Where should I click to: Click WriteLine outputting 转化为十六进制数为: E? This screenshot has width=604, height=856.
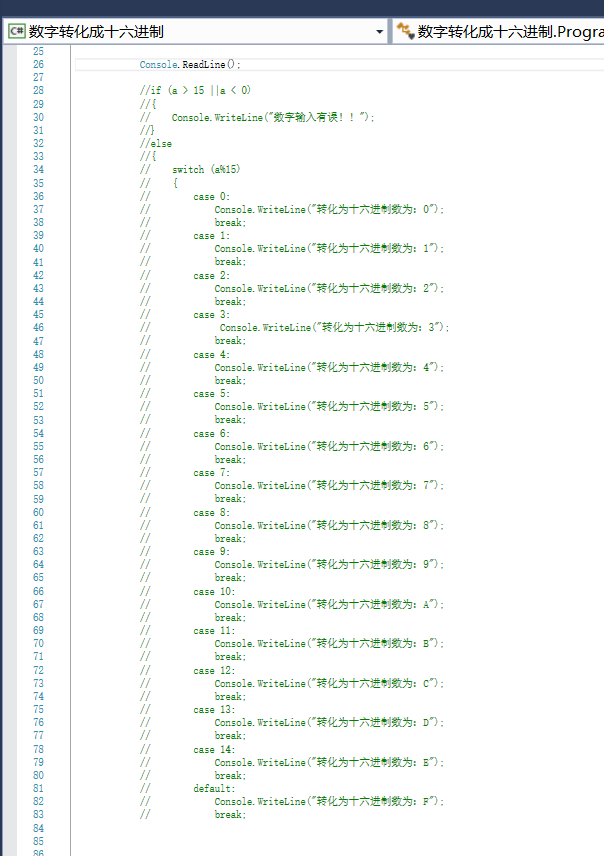329,763
